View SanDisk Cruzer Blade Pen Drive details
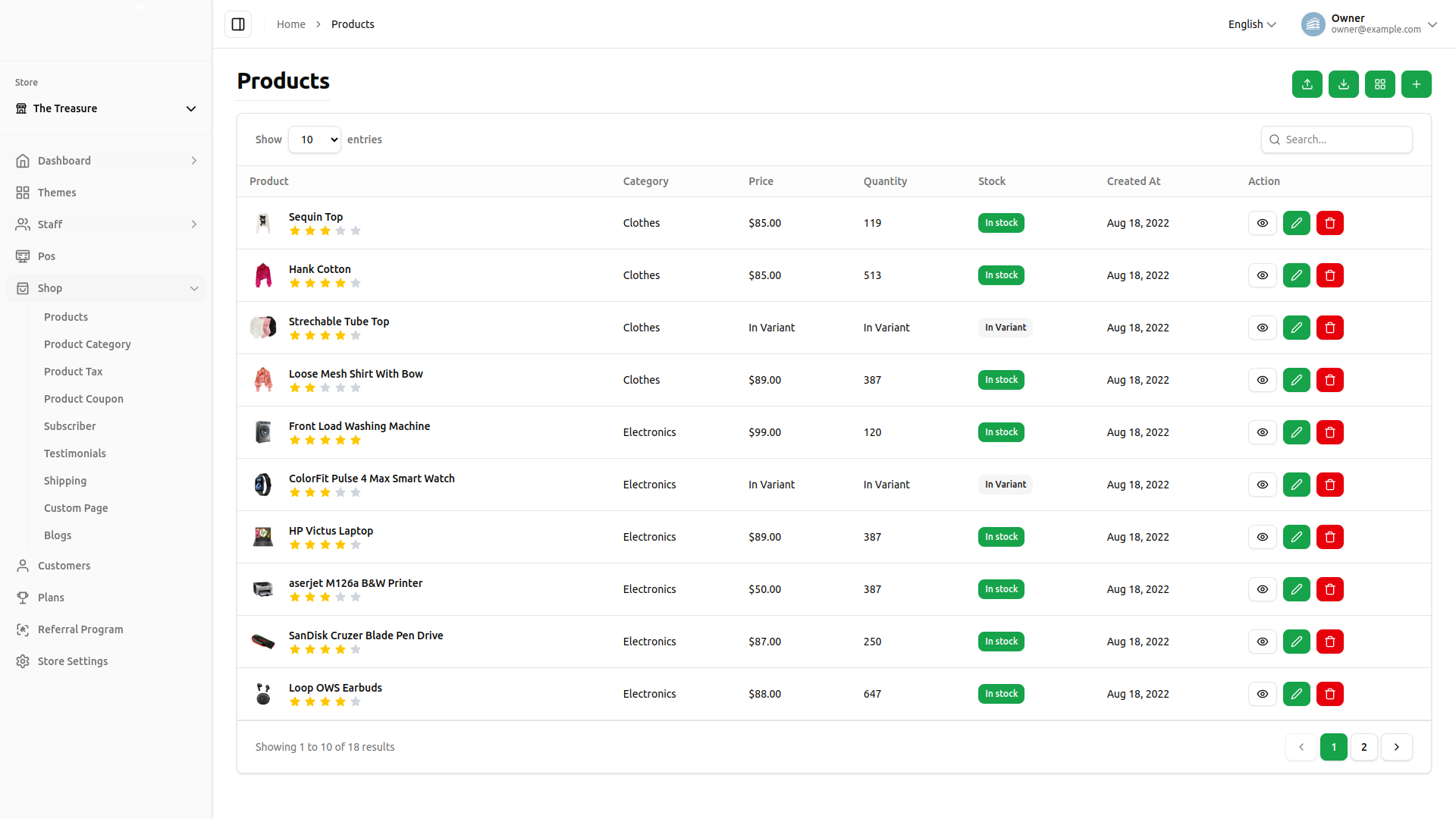 coord(1262,642)
